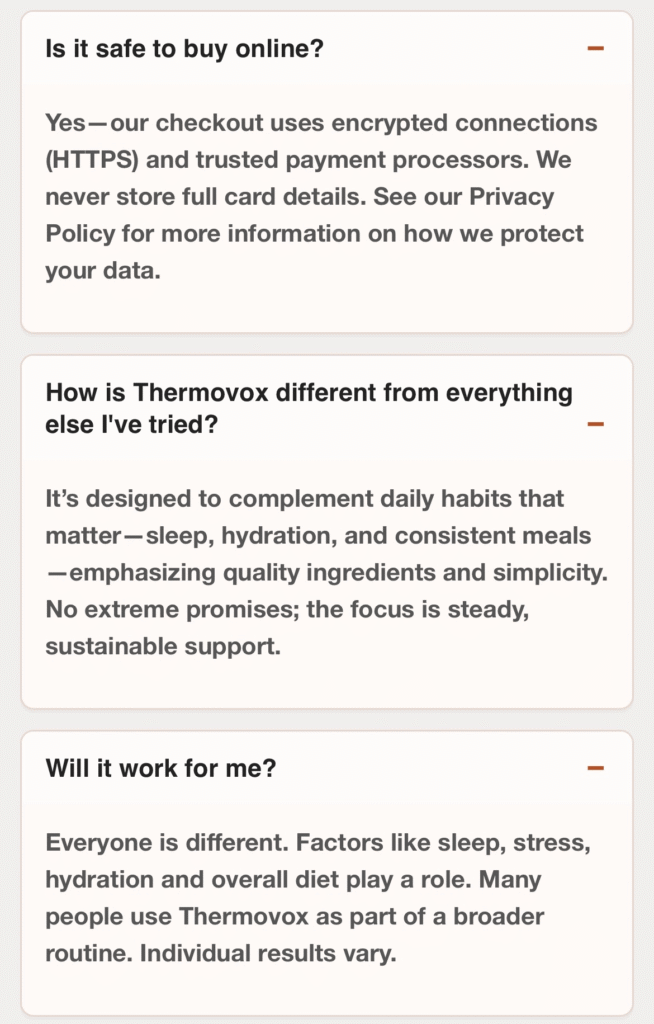
Task: Click minus icon beside Thermovox difference question
Action: click(x=595, y=424)
